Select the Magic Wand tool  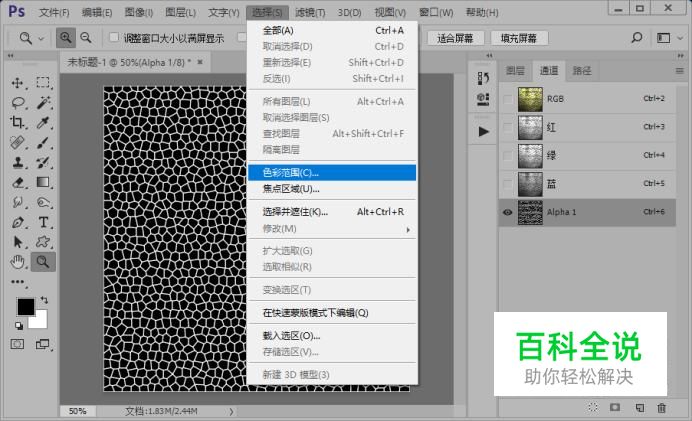[x=44, y=102]
